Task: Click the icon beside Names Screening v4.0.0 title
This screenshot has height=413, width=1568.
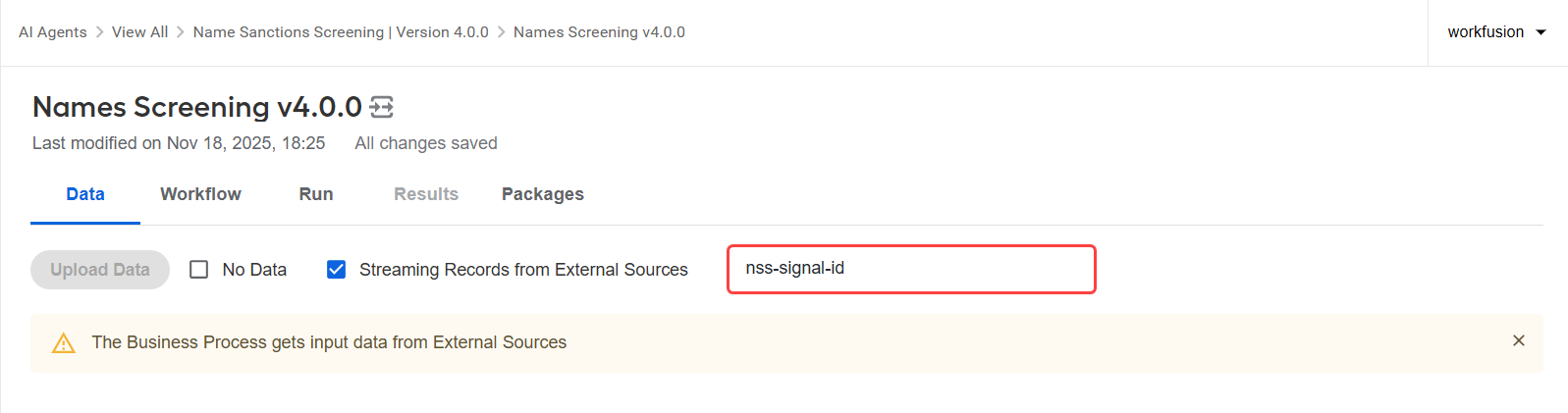Action: (382, 107)
